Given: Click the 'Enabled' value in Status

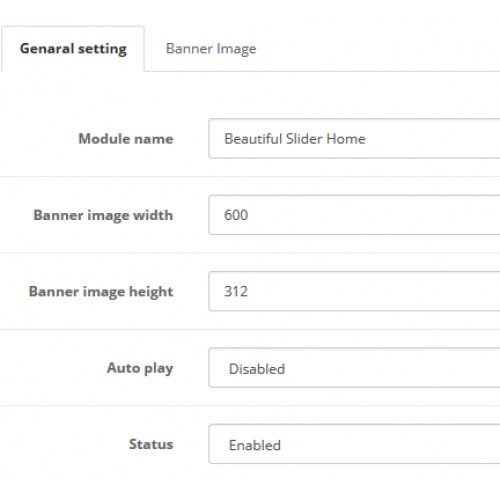Looking at the screenshot, I should click(x=255, y=445).
